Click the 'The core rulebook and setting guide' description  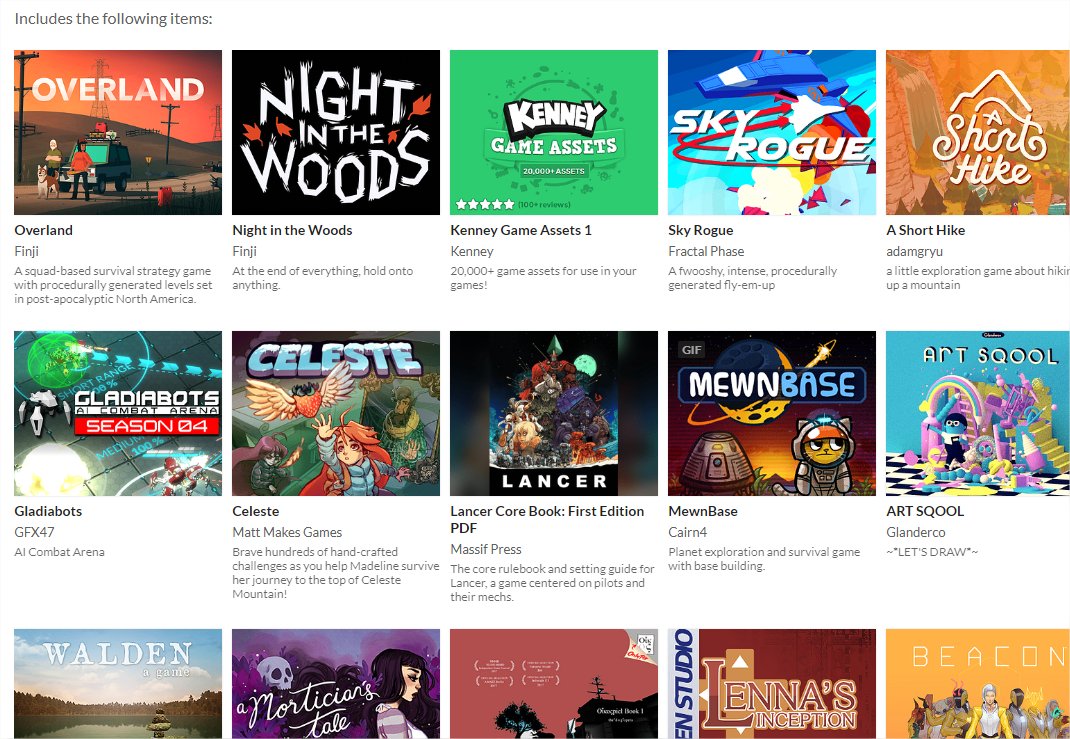(x=552, y=583)
